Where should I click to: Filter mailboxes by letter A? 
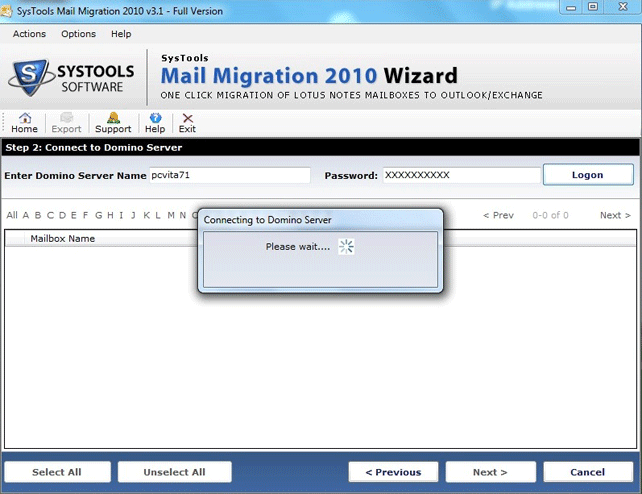coord(26,215)
